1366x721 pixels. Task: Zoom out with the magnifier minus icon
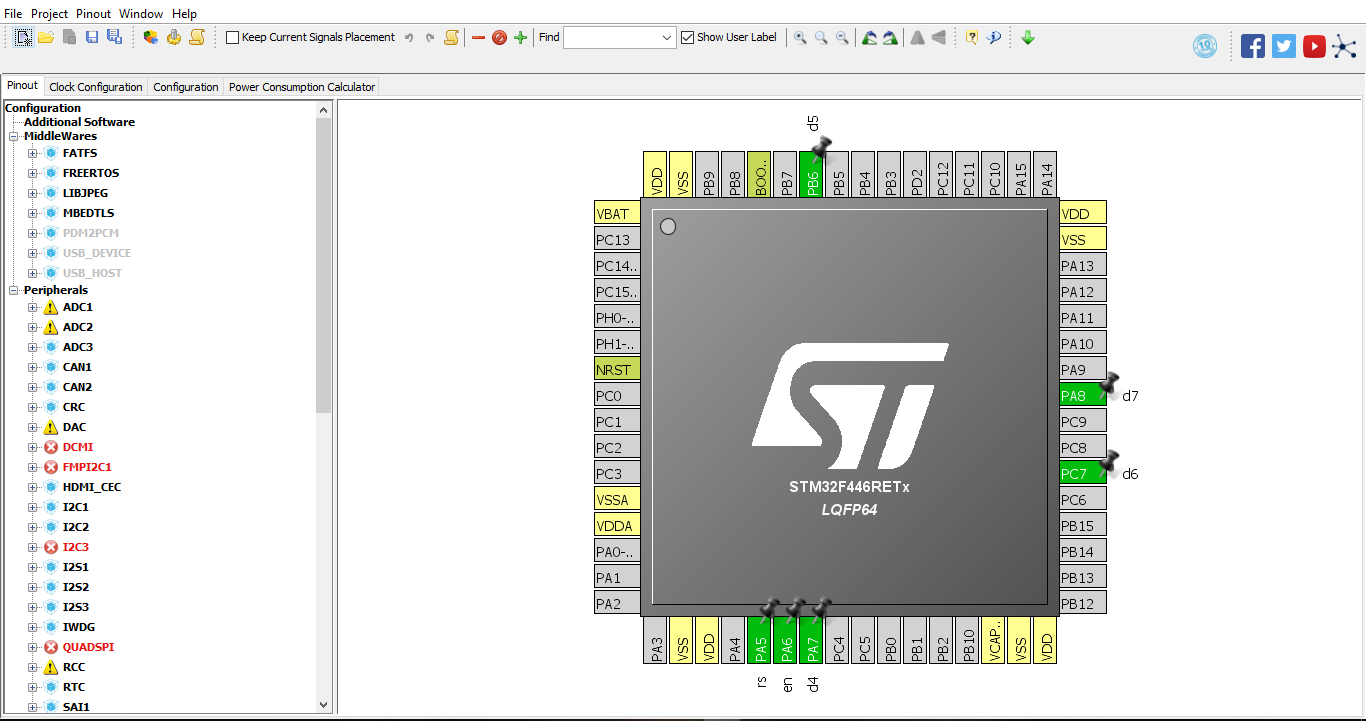(842, 37)
